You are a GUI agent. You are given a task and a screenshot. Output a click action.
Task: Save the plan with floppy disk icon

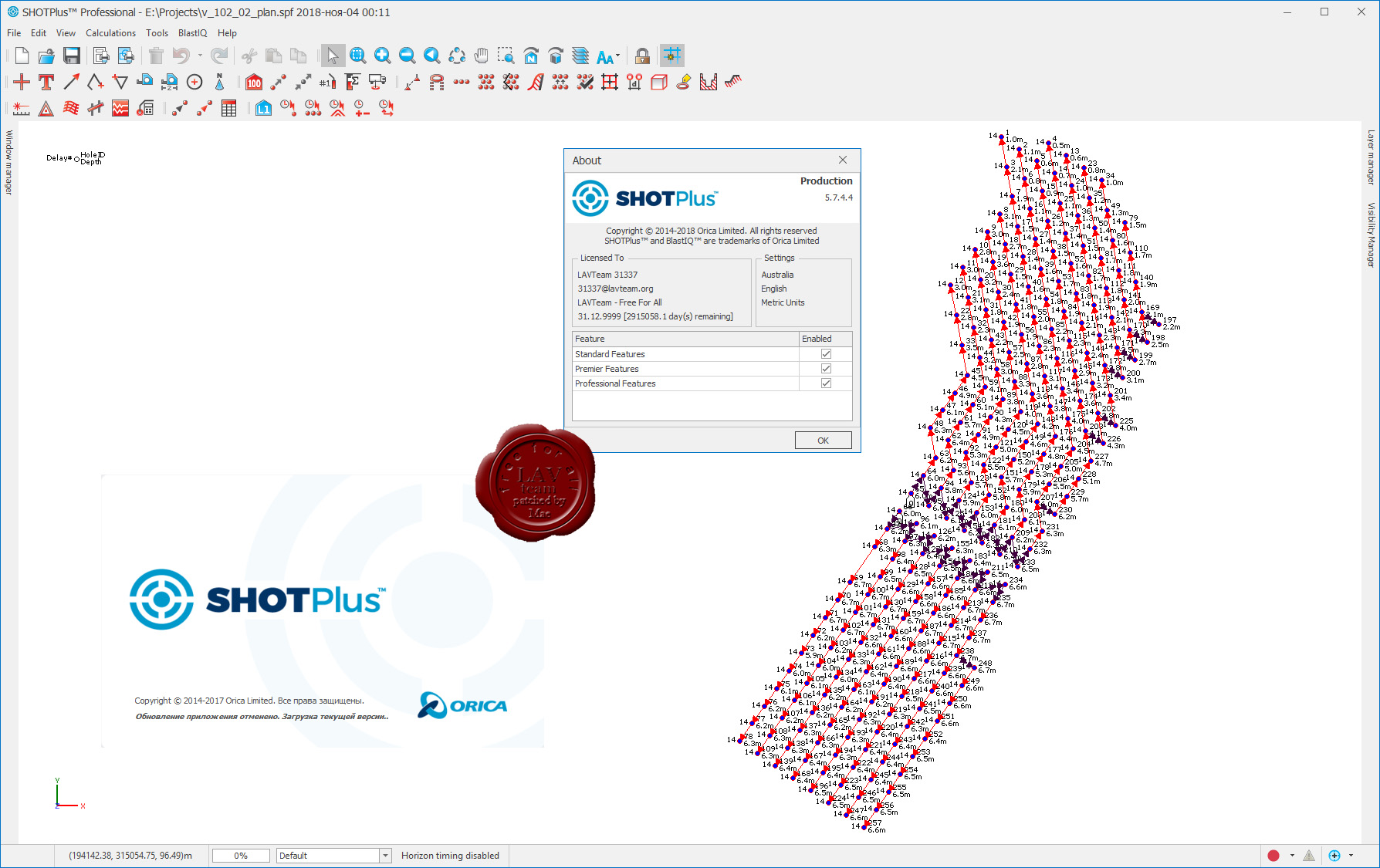(x=72, y=56)
